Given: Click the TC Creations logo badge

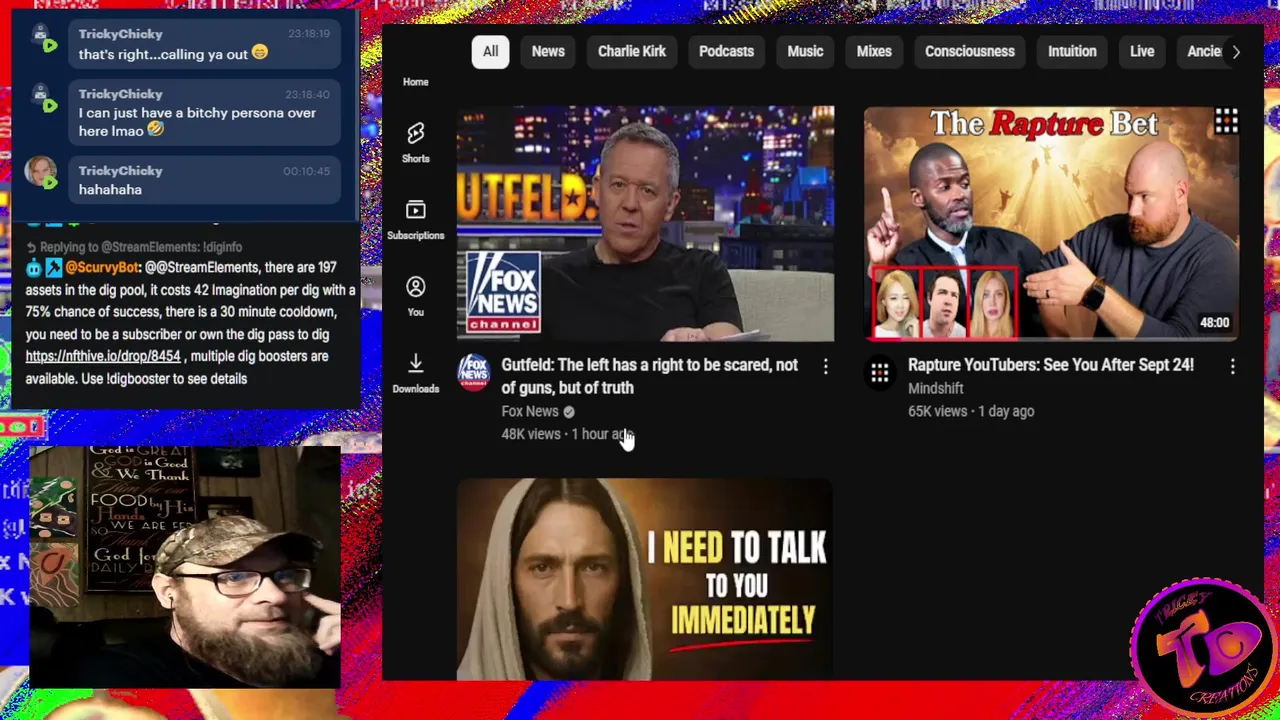Looking at the screenshot, I should pyautogui.click(x=1203, y=646).
